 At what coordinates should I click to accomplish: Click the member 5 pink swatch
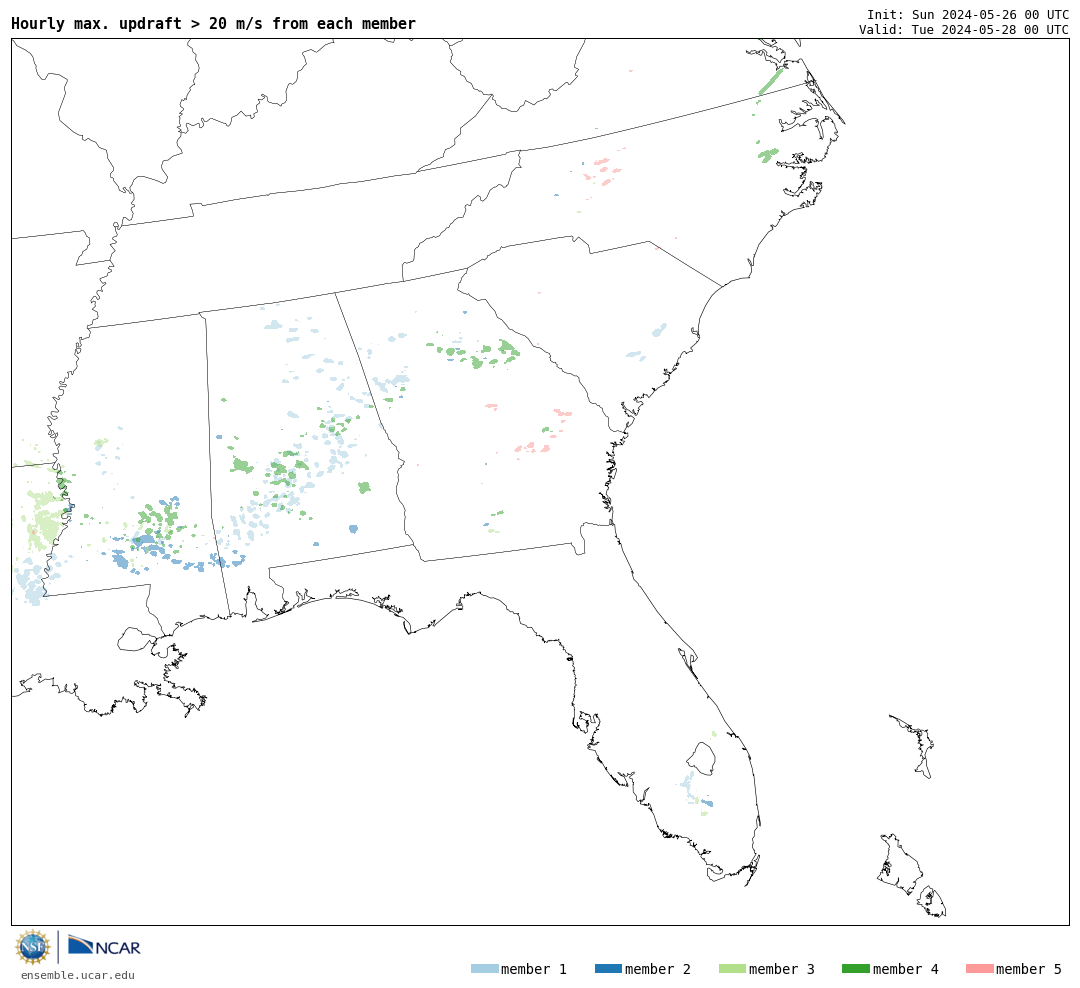tap(979, 969)
